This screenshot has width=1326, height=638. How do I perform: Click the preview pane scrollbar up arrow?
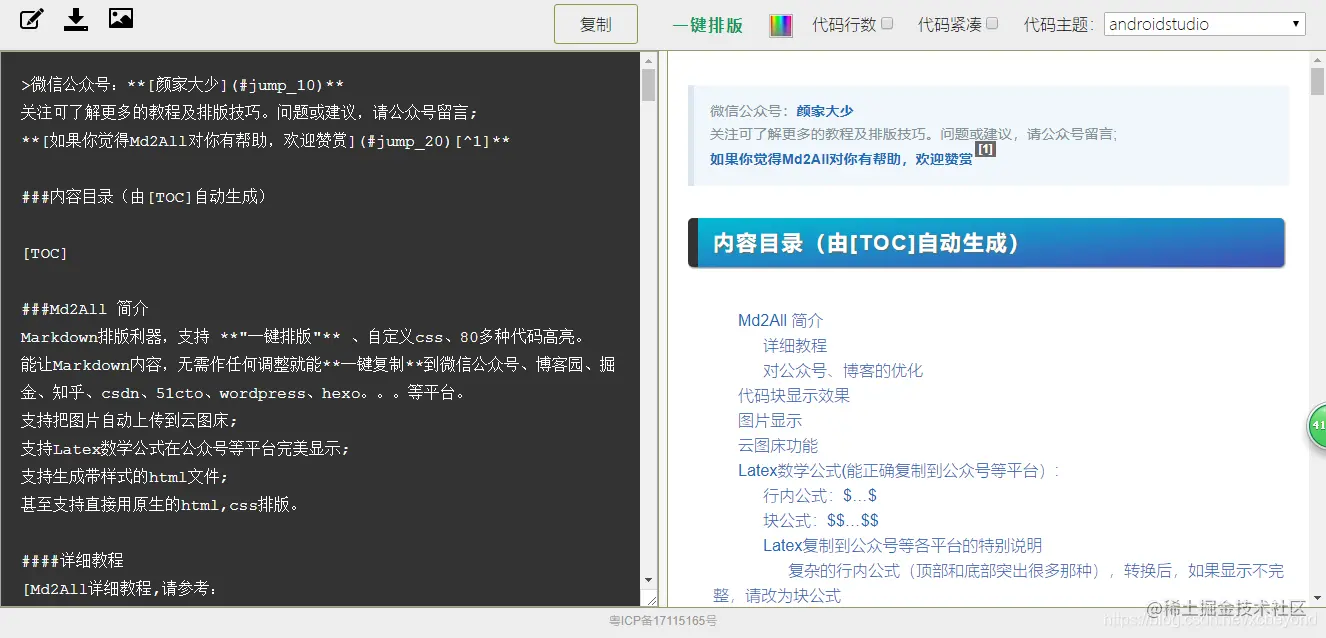1317,58
